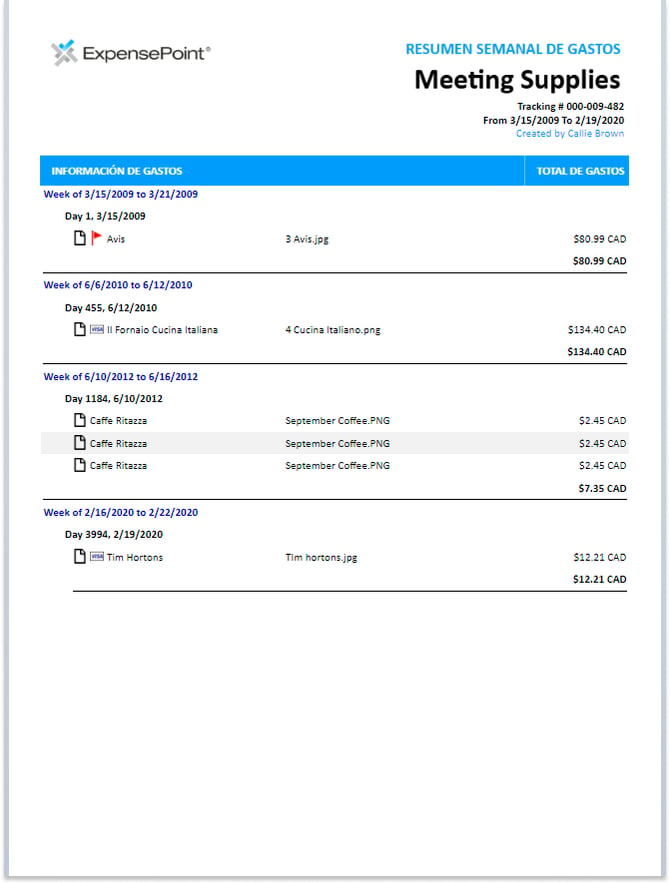Click the 'RESUMEN SEMANAL DE GASTOS' title

(513, 49)
